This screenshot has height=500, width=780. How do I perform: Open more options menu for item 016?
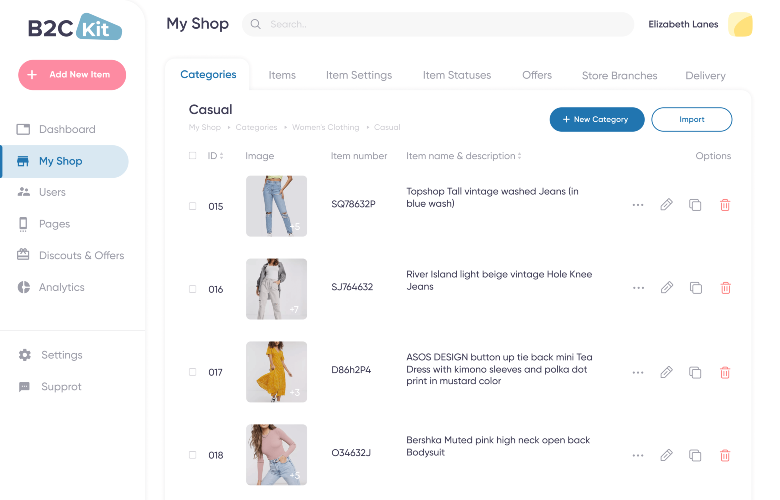click(x=638, y=288)
